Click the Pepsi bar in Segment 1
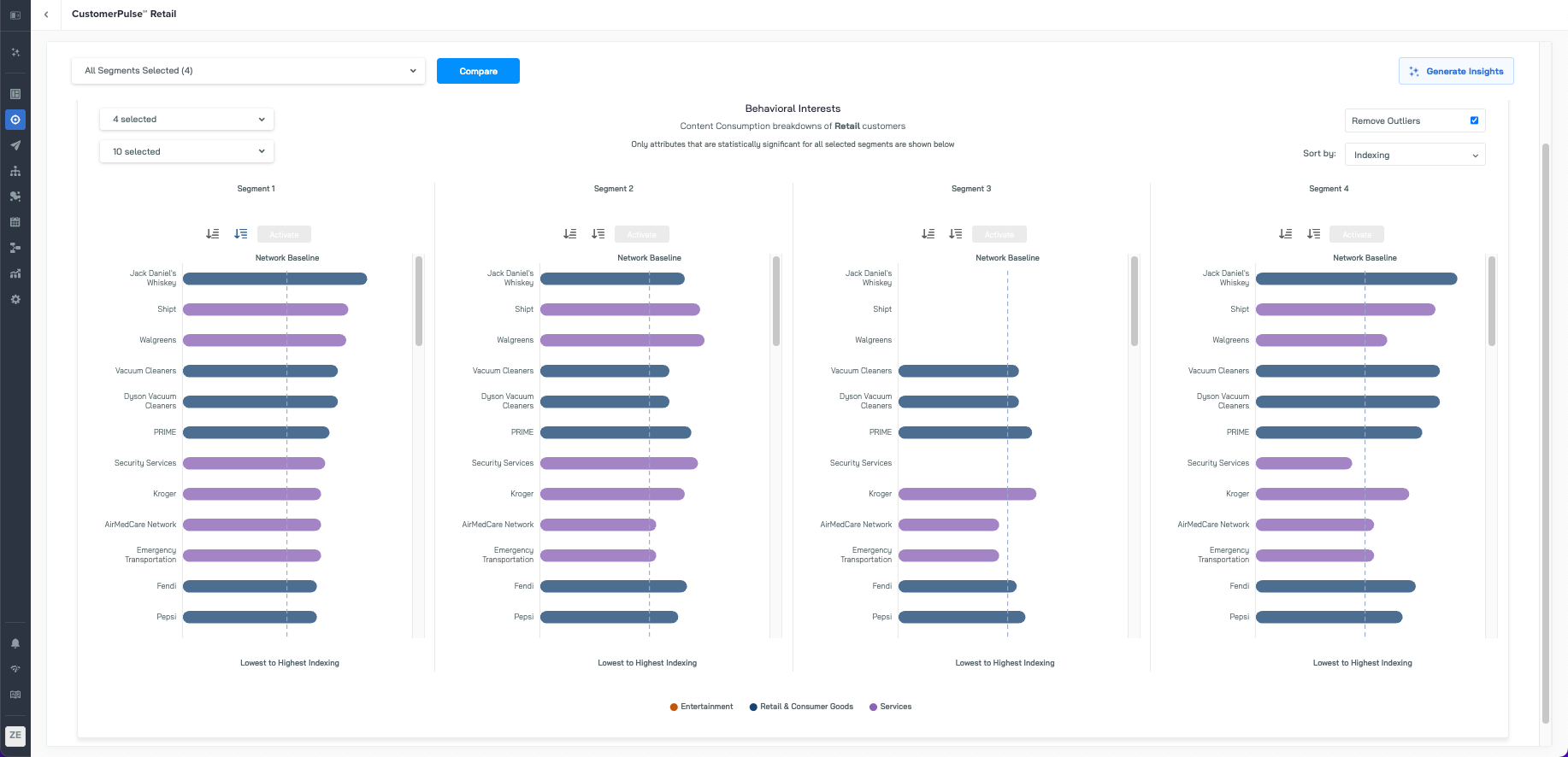 pos(250,617)
